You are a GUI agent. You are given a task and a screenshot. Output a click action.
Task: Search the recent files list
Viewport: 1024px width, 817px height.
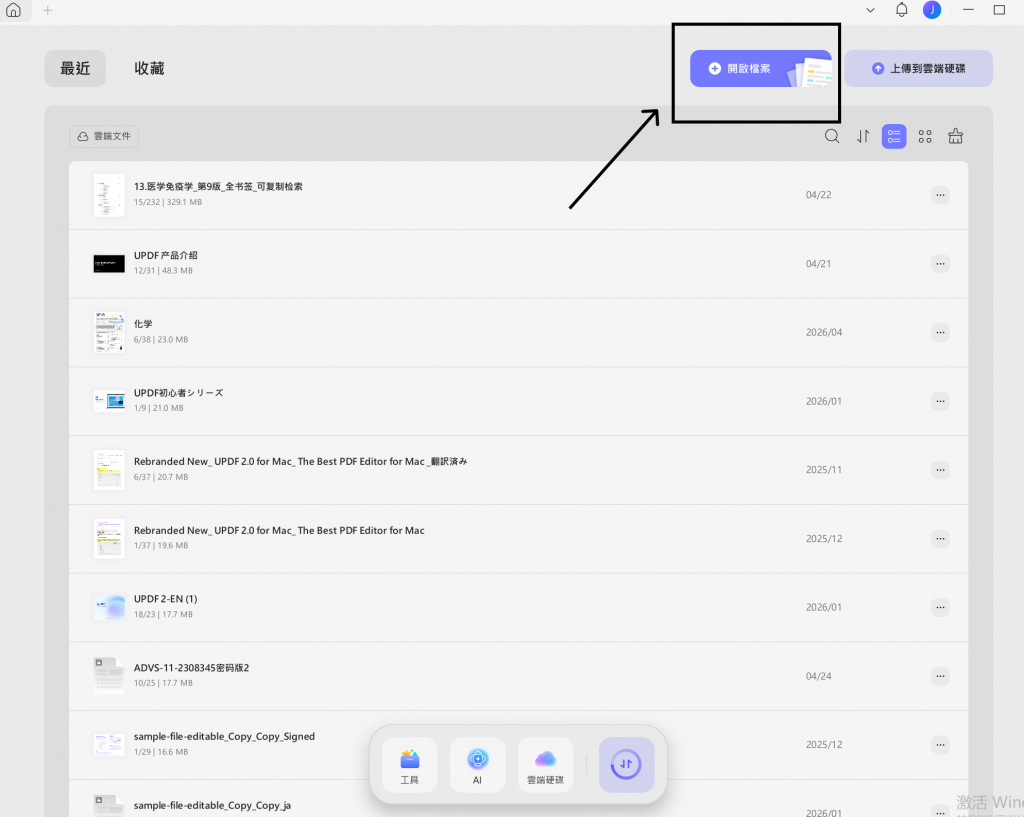coord(831,136)
